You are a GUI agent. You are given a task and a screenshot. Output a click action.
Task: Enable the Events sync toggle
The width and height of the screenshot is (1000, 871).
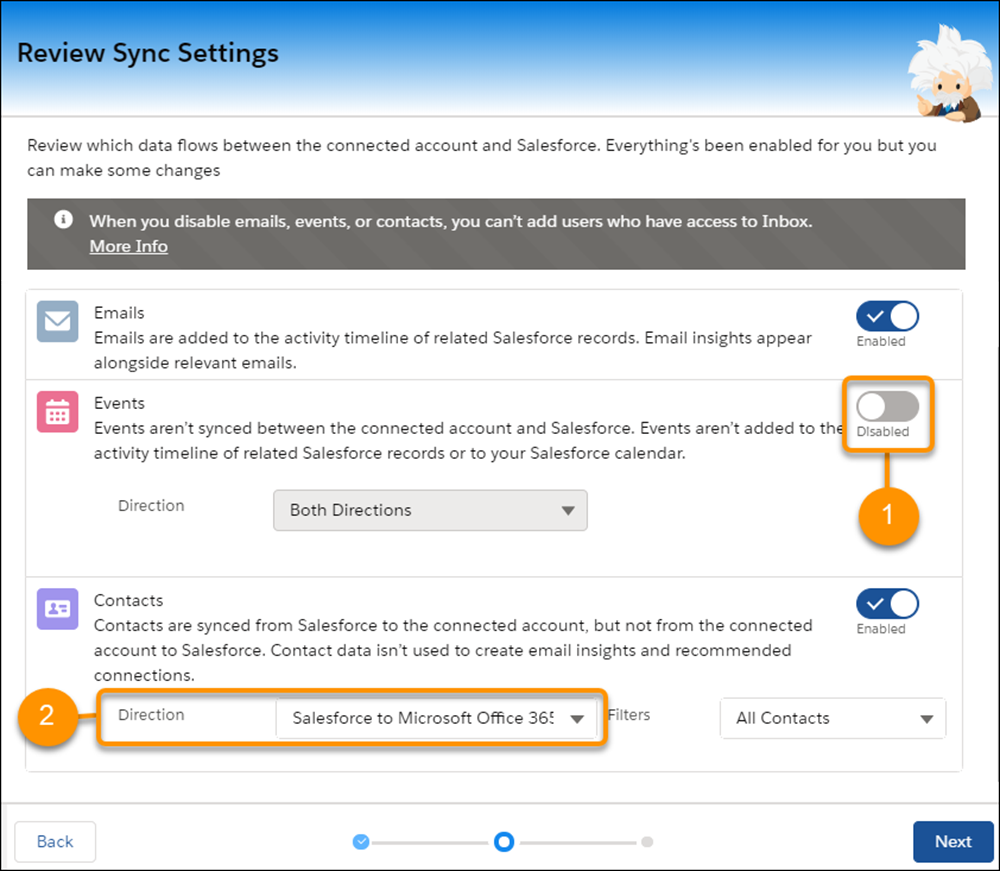(x=887, y=406)
